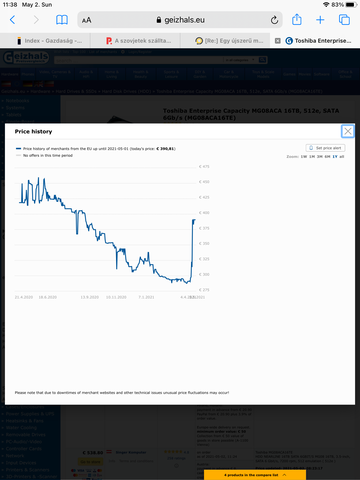
Task: Close the Price history dialog
Action: tap(348, 131)
